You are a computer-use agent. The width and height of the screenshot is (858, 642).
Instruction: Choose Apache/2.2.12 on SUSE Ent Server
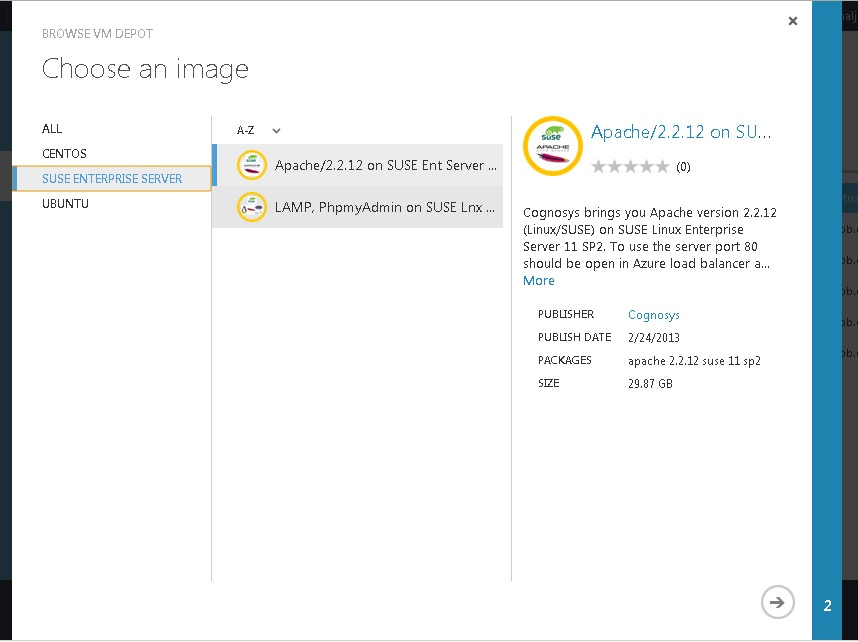357,165
